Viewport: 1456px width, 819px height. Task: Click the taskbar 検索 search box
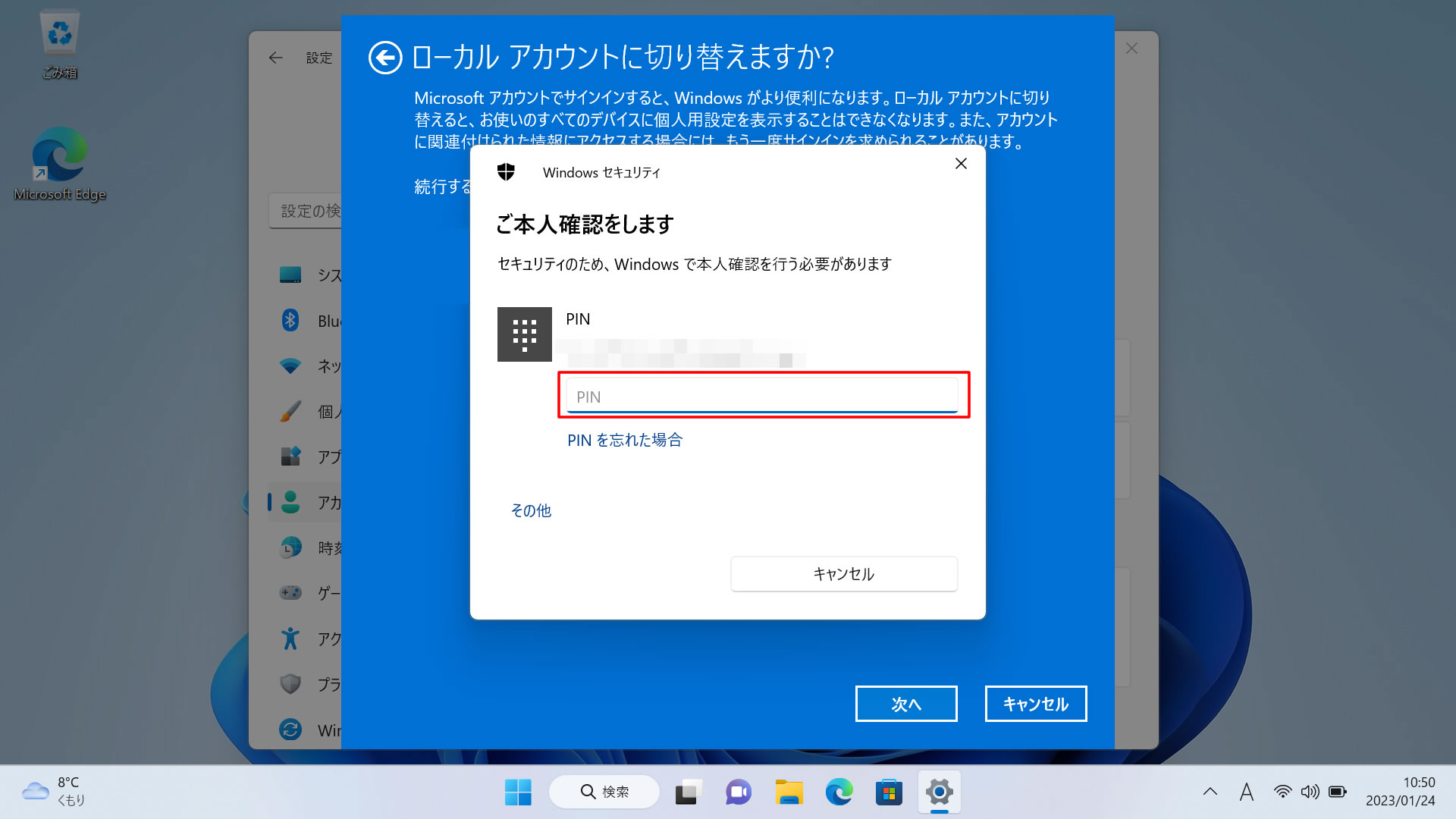point(604,792)
